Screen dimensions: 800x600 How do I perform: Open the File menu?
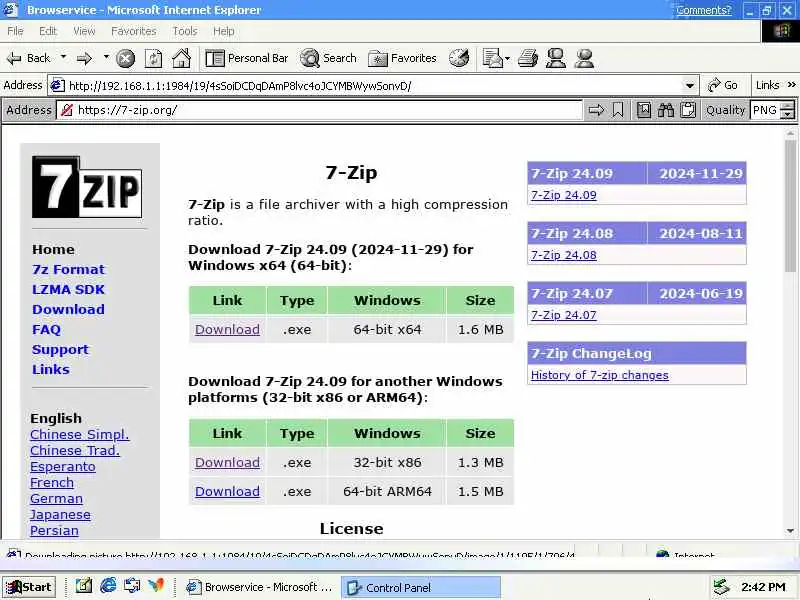15,31
